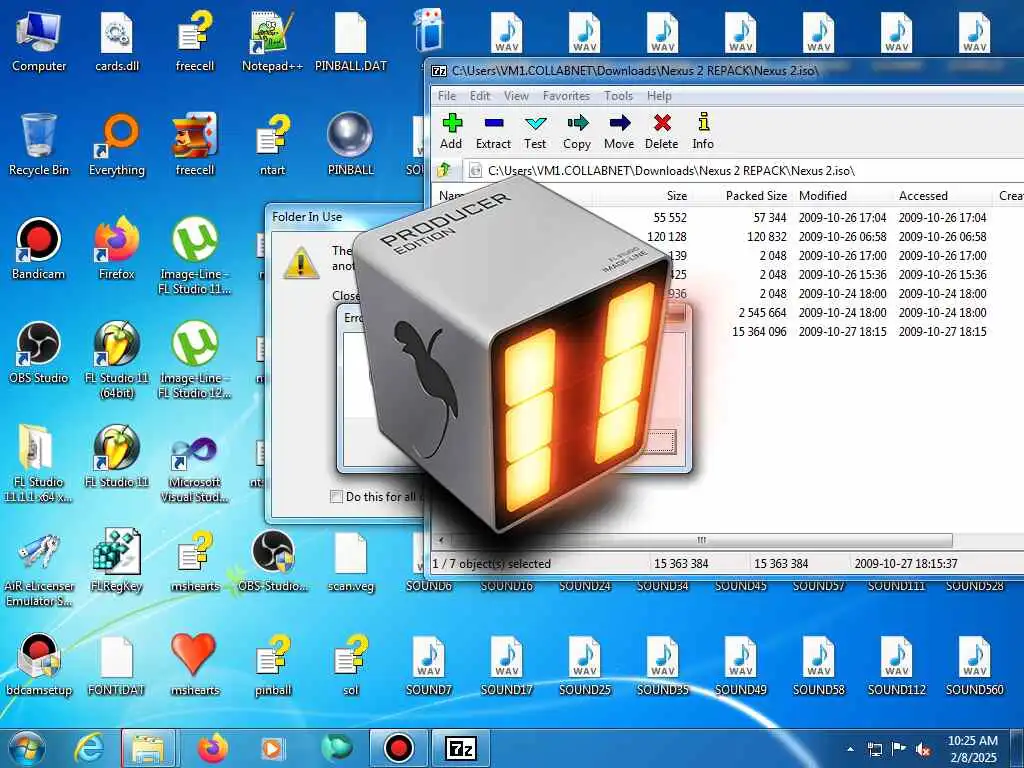1024x768 pixels.
Task: Click the horizontal scrollbar in 7-Zip file list
Action: (x=700, y=540)
